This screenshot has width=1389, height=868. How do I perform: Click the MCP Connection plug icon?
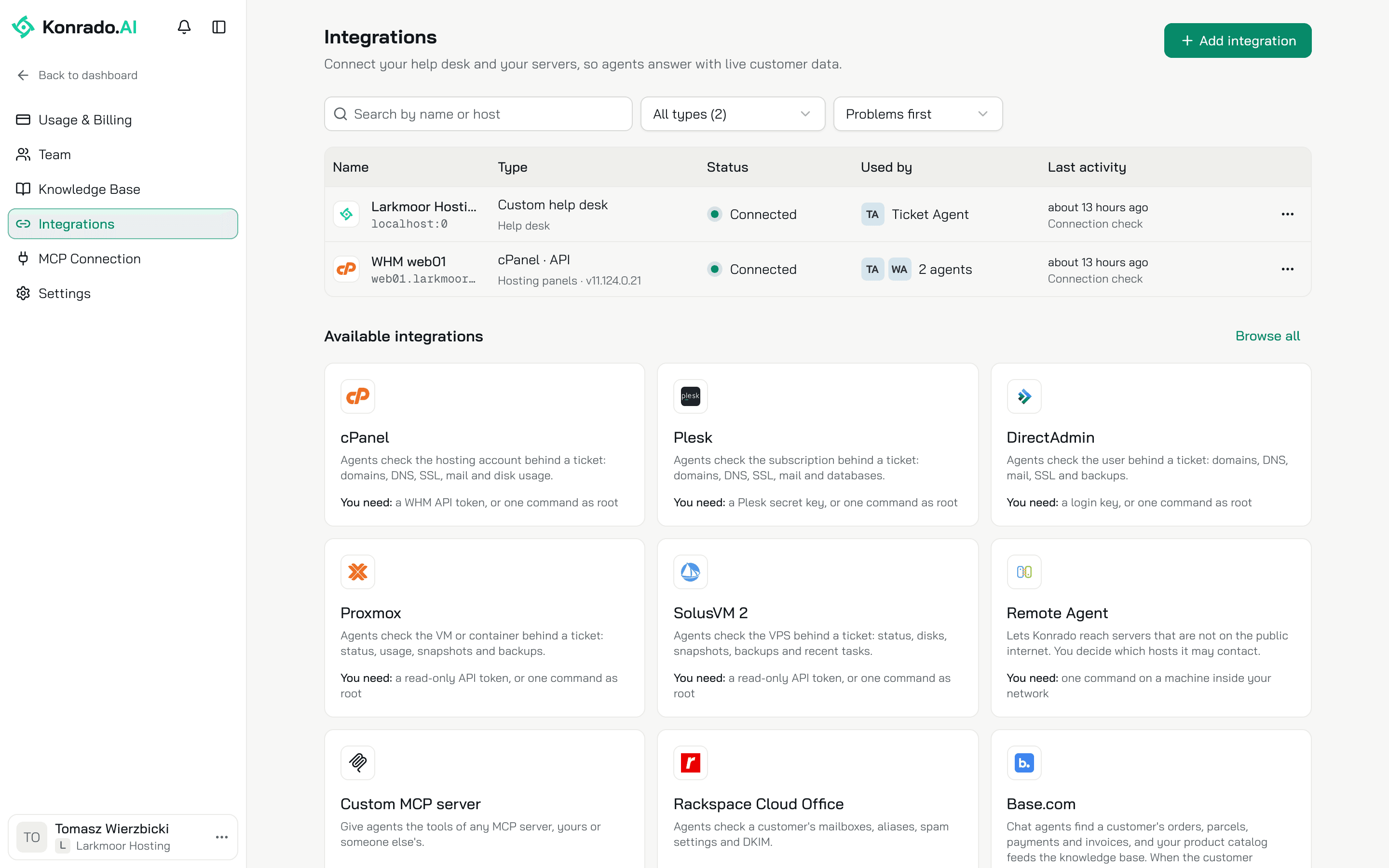(23, 258)
